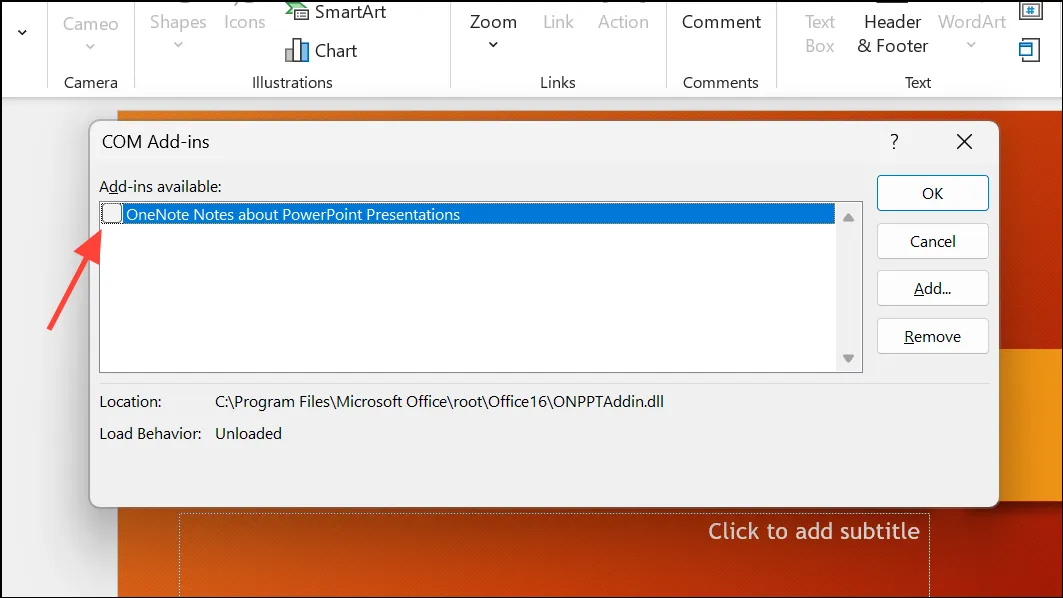Close the COM Add-ins dialog
Screen dimensions: 1063x598
[x=964, y=142]
